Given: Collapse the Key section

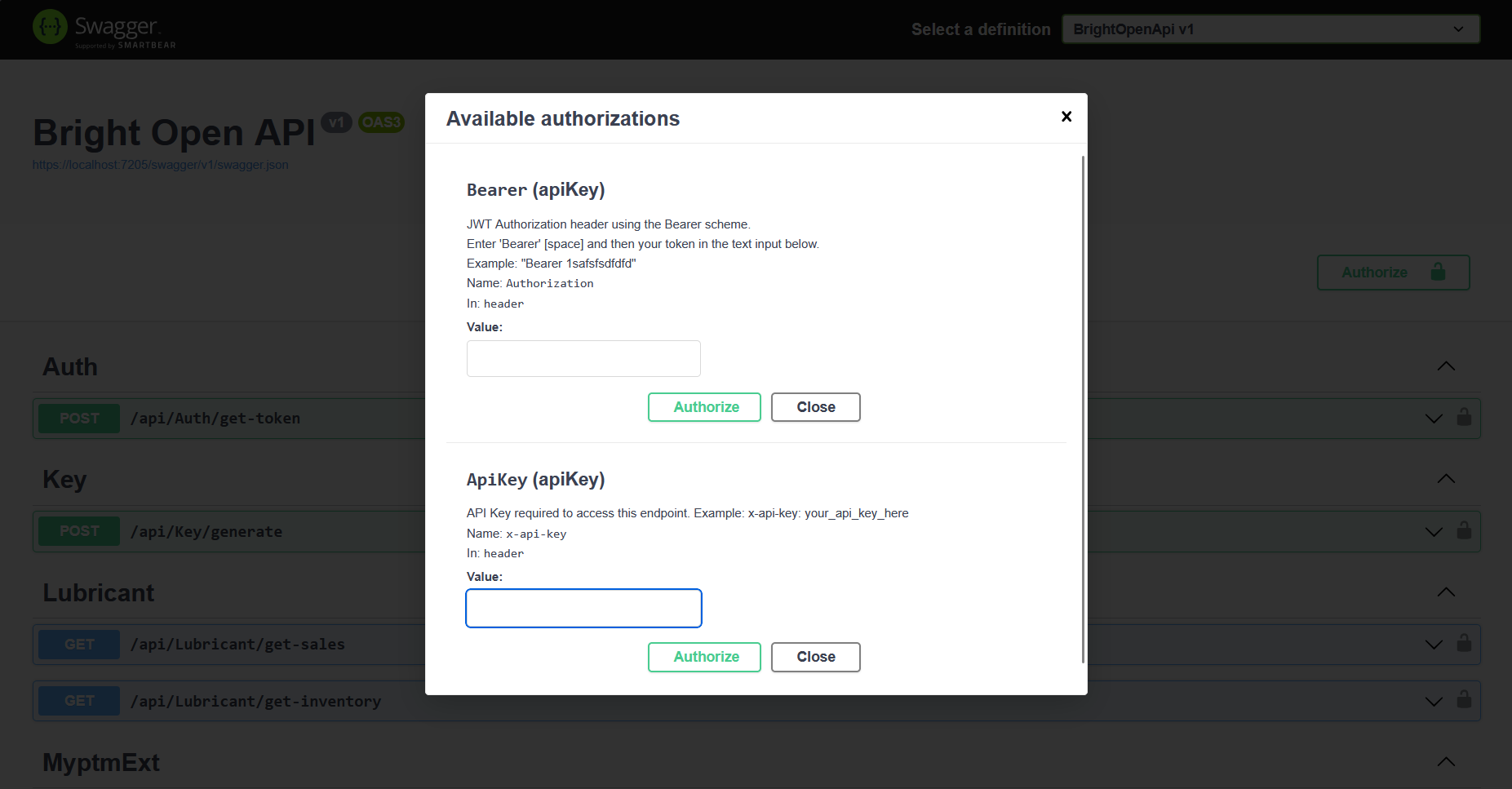Looking at the screenshot, I should click(1446, 479).
